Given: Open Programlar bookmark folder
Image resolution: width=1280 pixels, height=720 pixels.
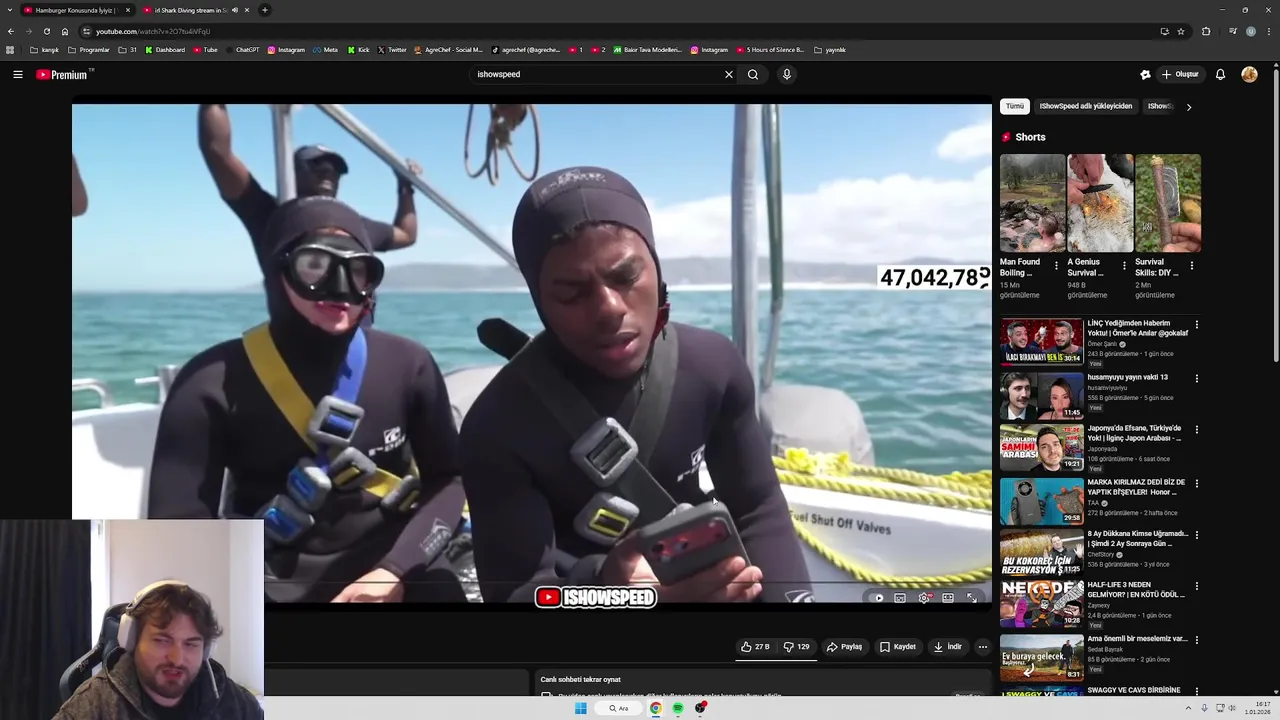Looking at the screenshot, I should click(89, 50).
